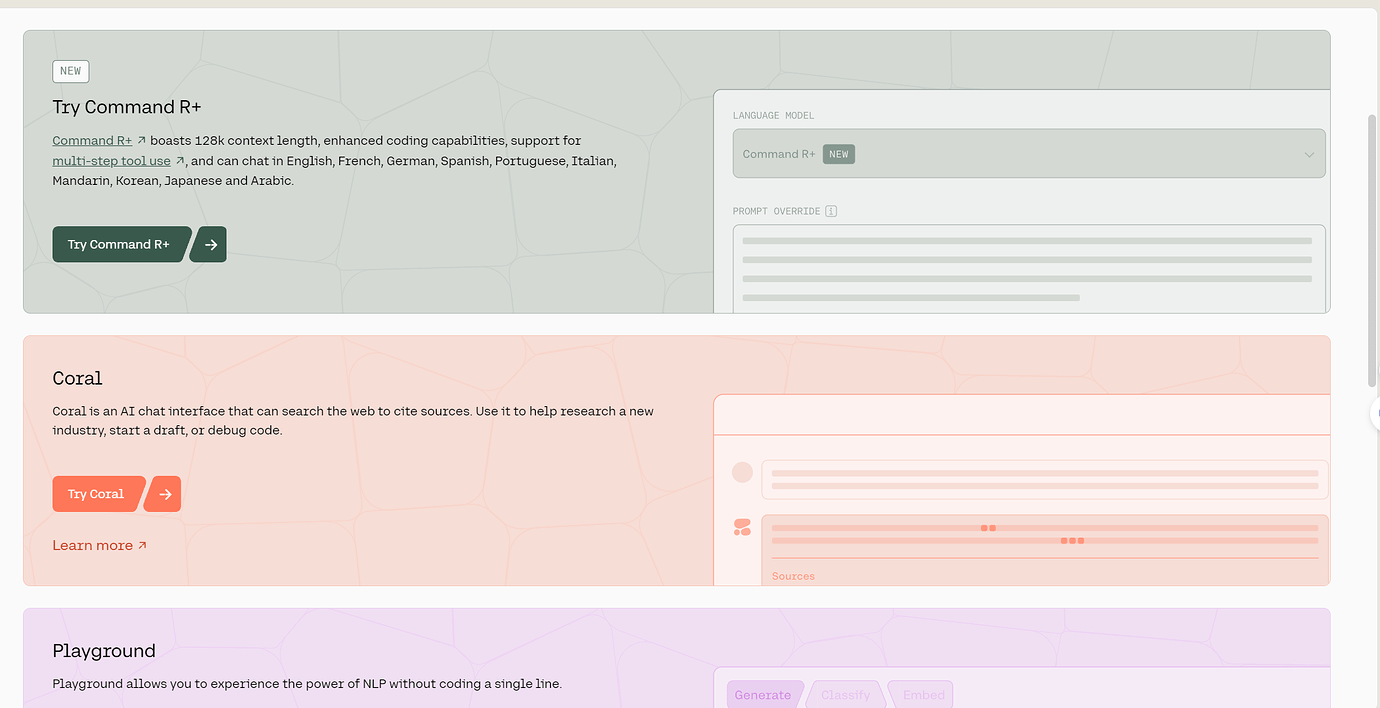Click the Playground heading
Screen dimensions: 1380x708
(x=104, y=651)
